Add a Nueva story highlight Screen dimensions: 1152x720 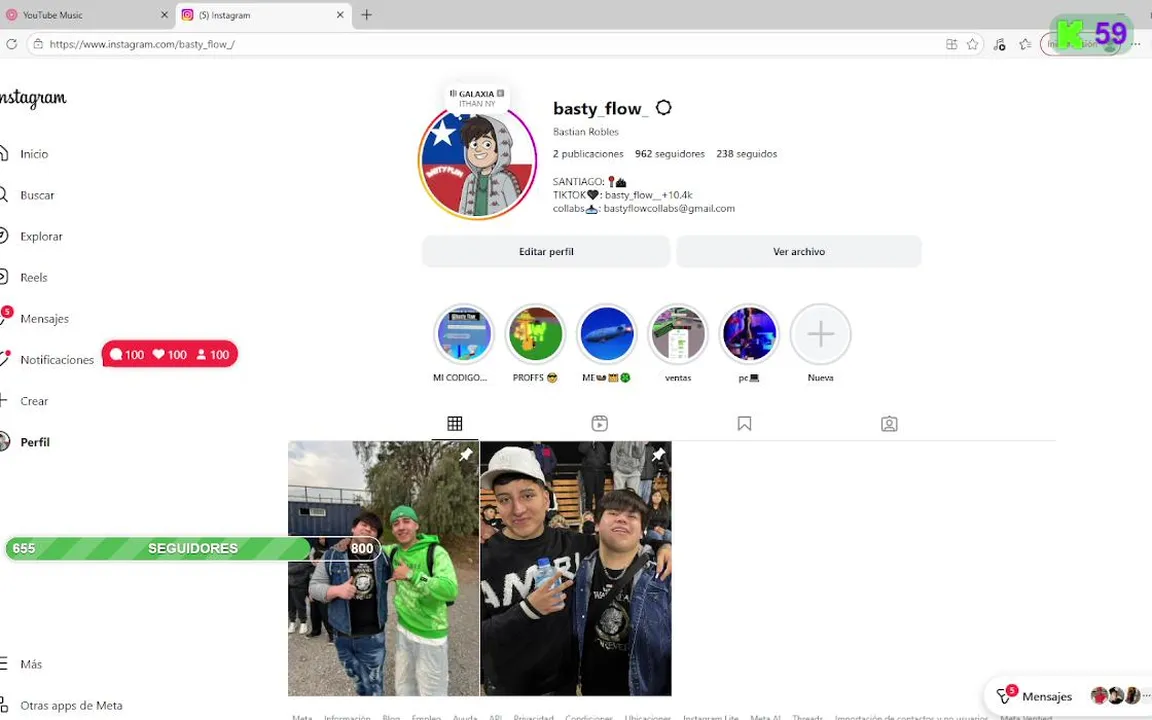click(x=821, y=334)
